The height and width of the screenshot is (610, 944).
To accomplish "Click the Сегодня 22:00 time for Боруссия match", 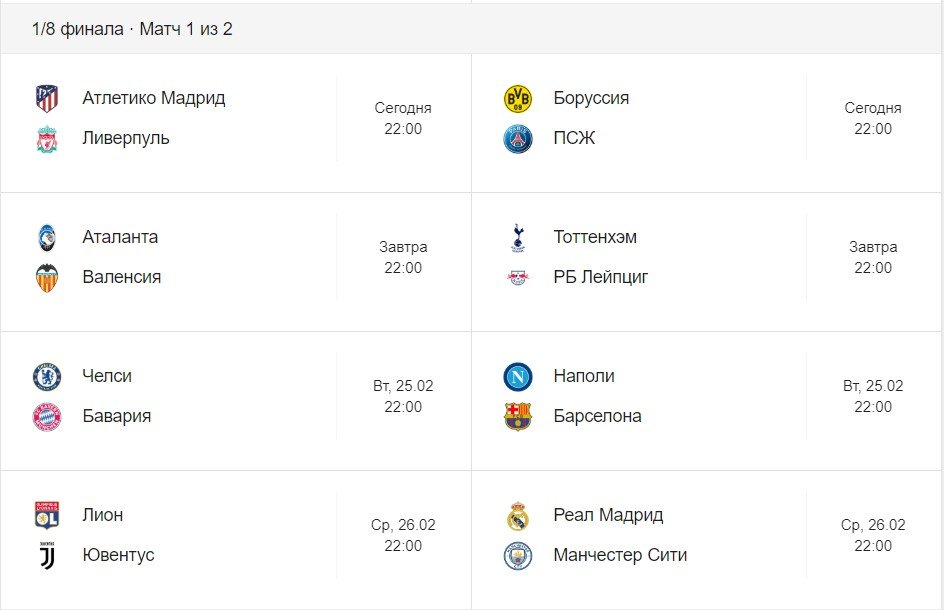I will 873,118.
